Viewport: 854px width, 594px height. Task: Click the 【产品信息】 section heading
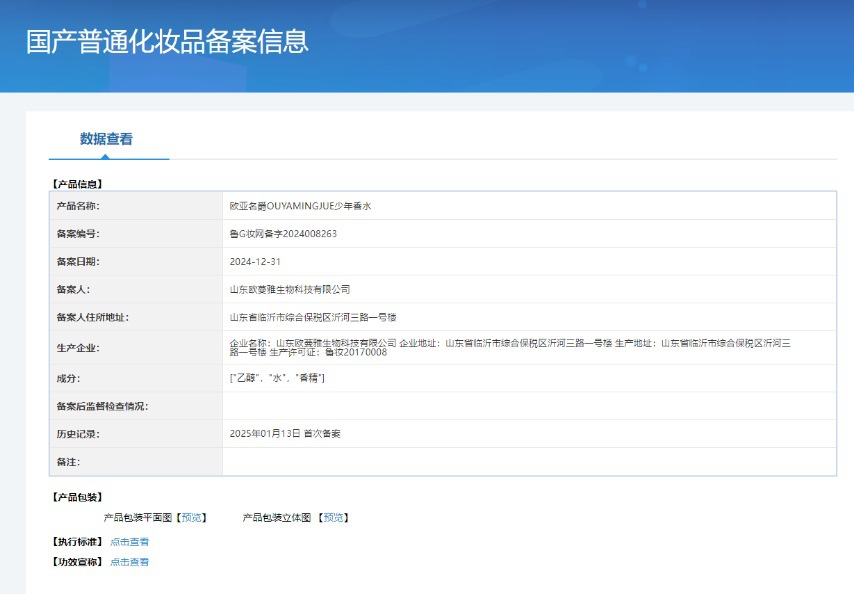click(x=77, y=184)
